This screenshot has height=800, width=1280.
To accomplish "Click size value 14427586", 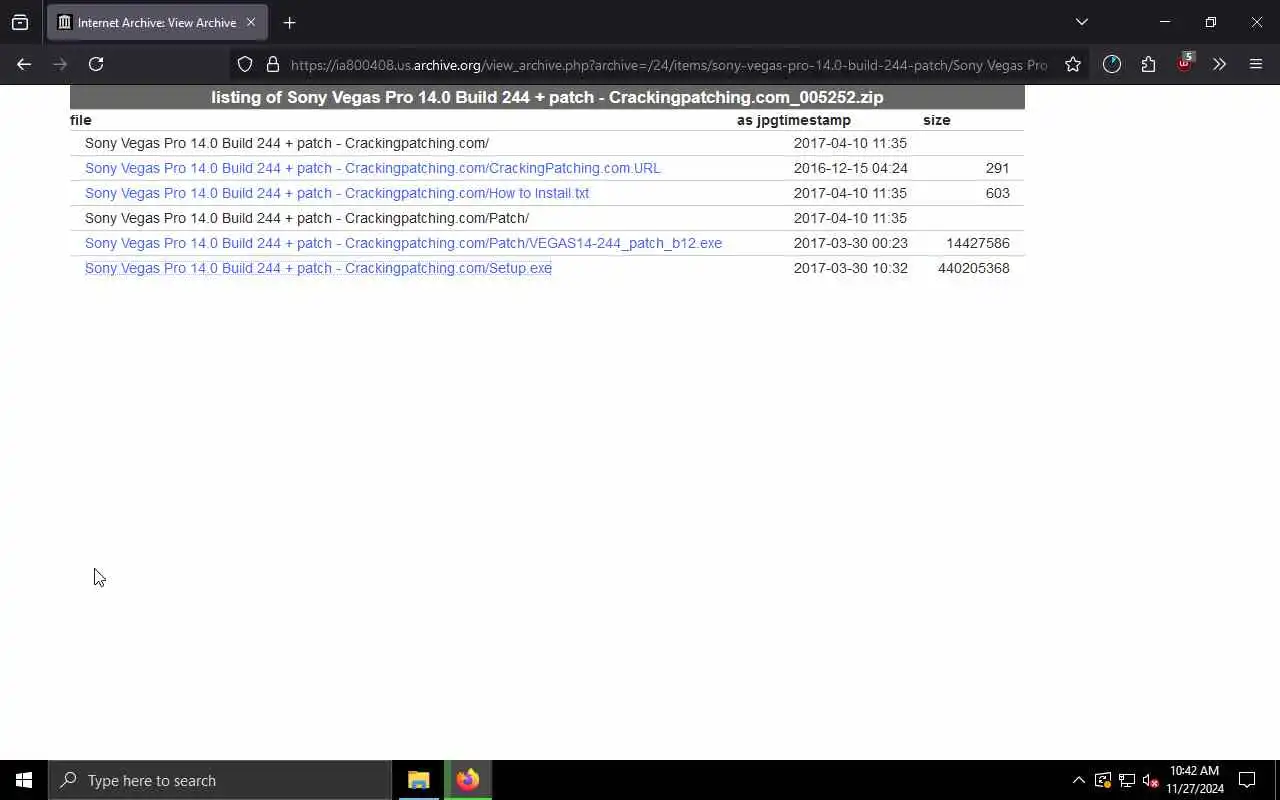I will pos(978,243).
